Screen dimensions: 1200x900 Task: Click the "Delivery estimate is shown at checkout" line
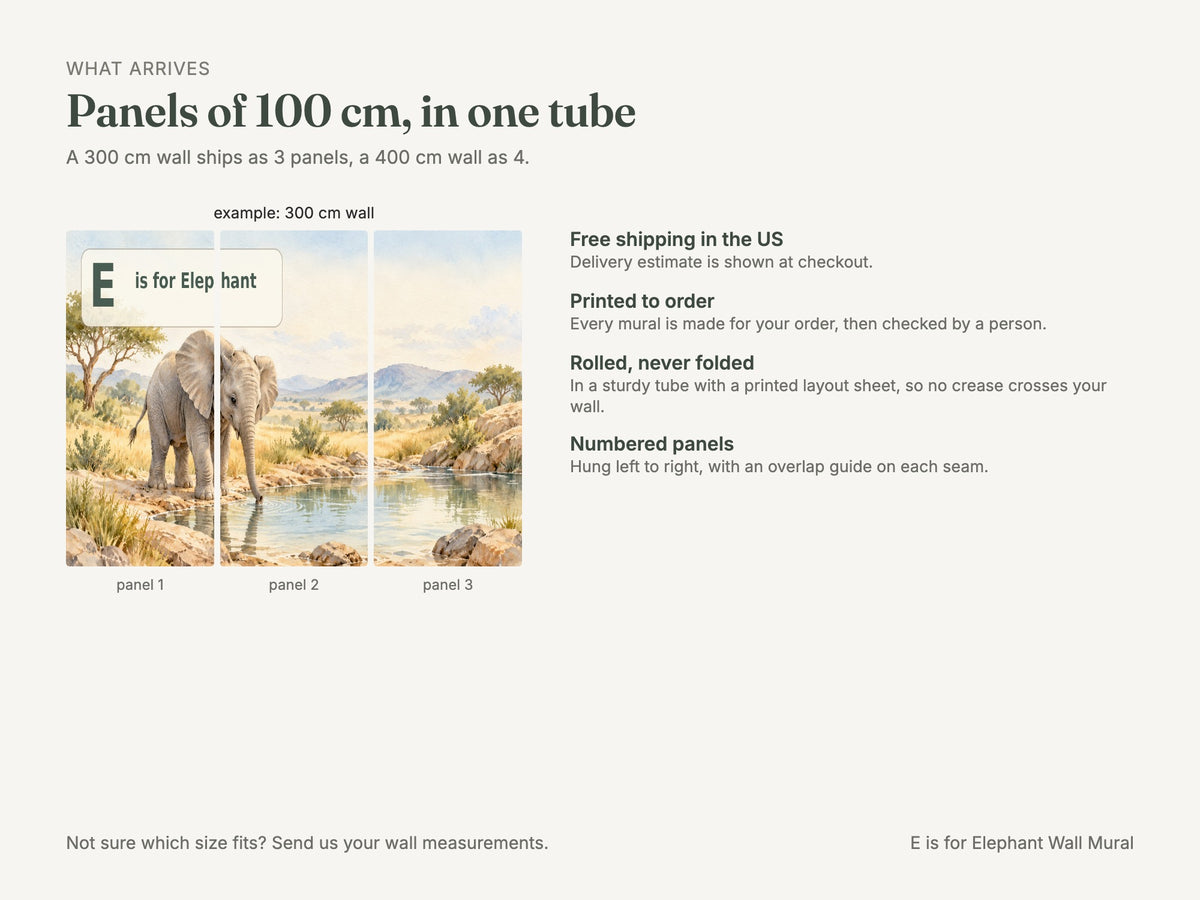[722, 262]
